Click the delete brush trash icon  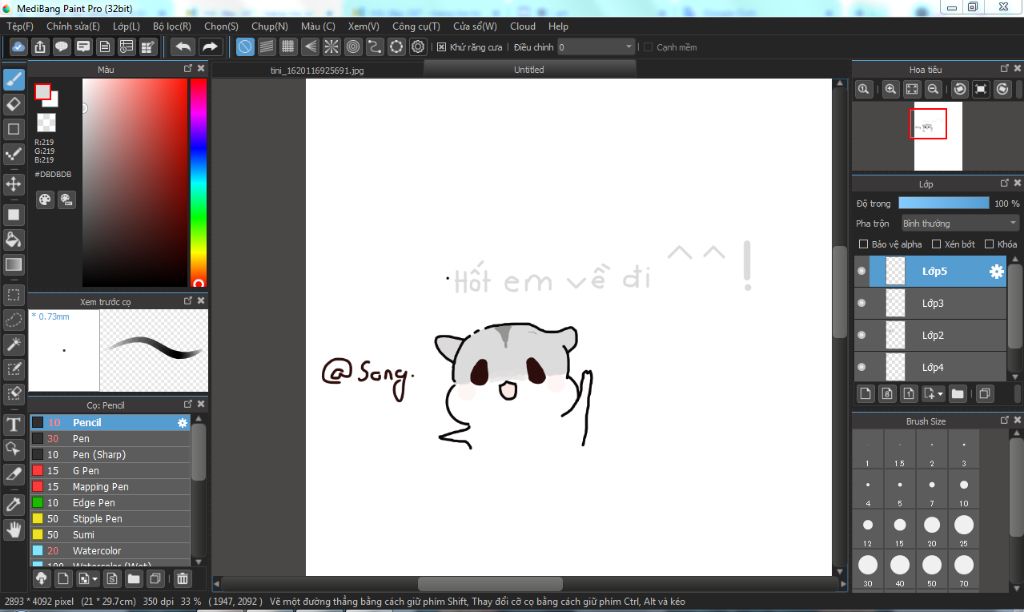coord(182,579)
